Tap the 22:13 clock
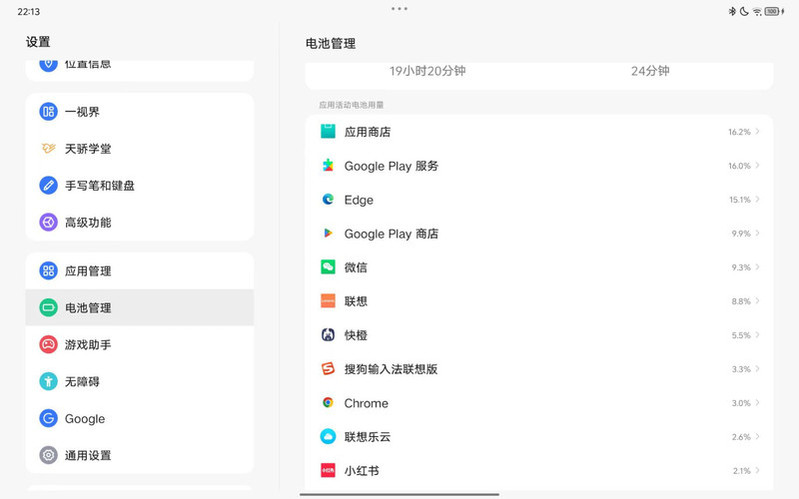799x499 pixels. (x=29, y=11)
